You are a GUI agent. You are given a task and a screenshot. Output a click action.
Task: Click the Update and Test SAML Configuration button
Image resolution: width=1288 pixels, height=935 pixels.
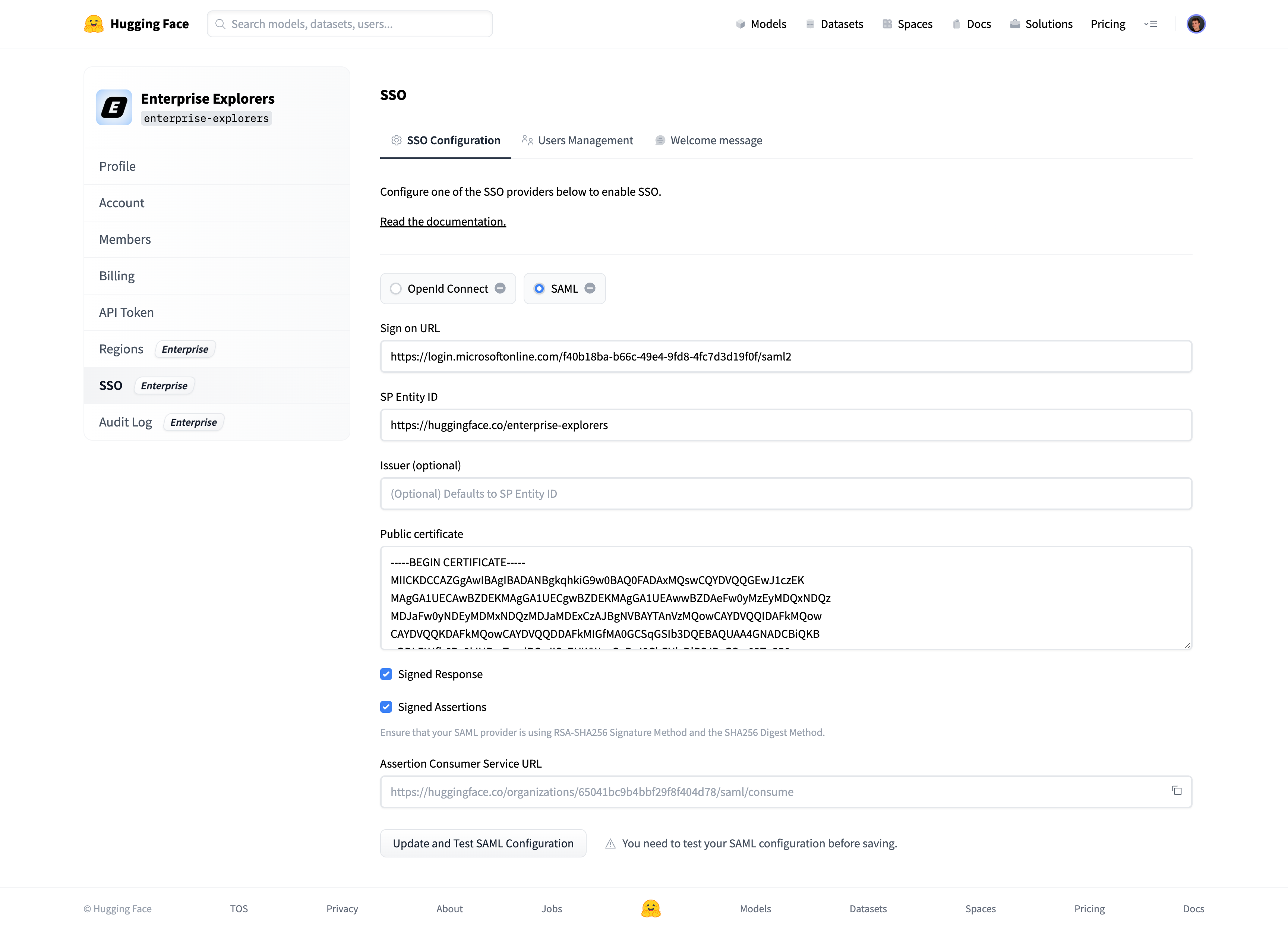[x=483, y=843]
